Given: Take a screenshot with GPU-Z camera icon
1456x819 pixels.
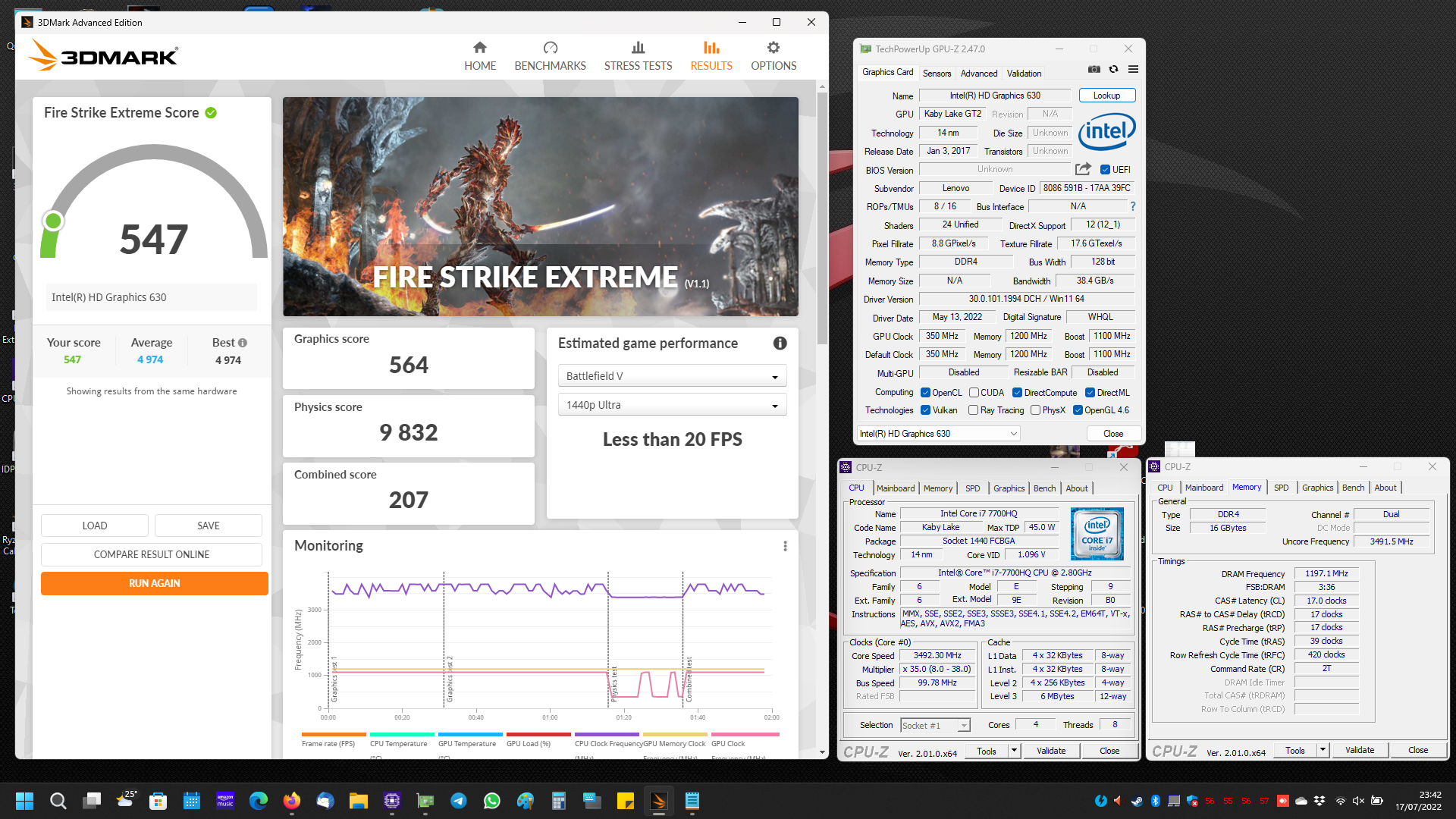Looking at the screenshot, I should [x=1094, y=69].
